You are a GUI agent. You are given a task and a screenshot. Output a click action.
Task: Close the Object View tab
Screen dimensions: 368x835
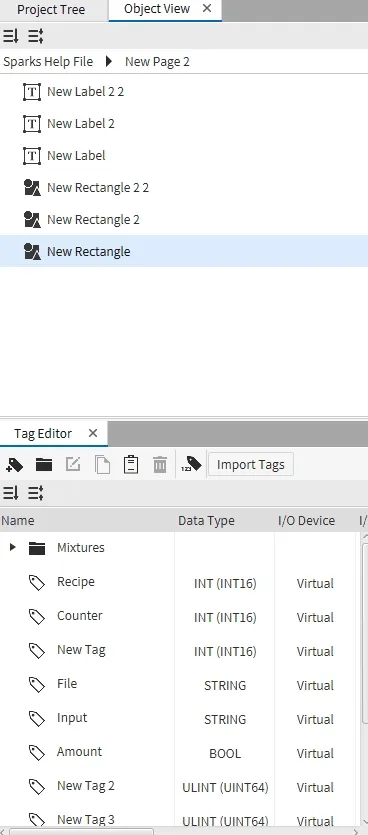[207, 9]
